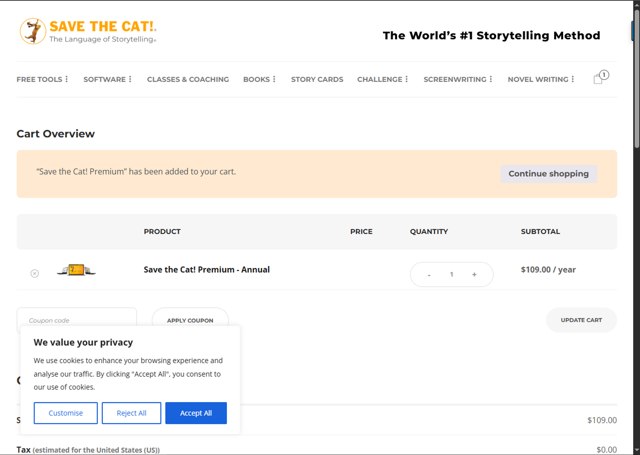Click the PRICE column header
Viewport: 640px width, 455px height.
coord(361,231)
